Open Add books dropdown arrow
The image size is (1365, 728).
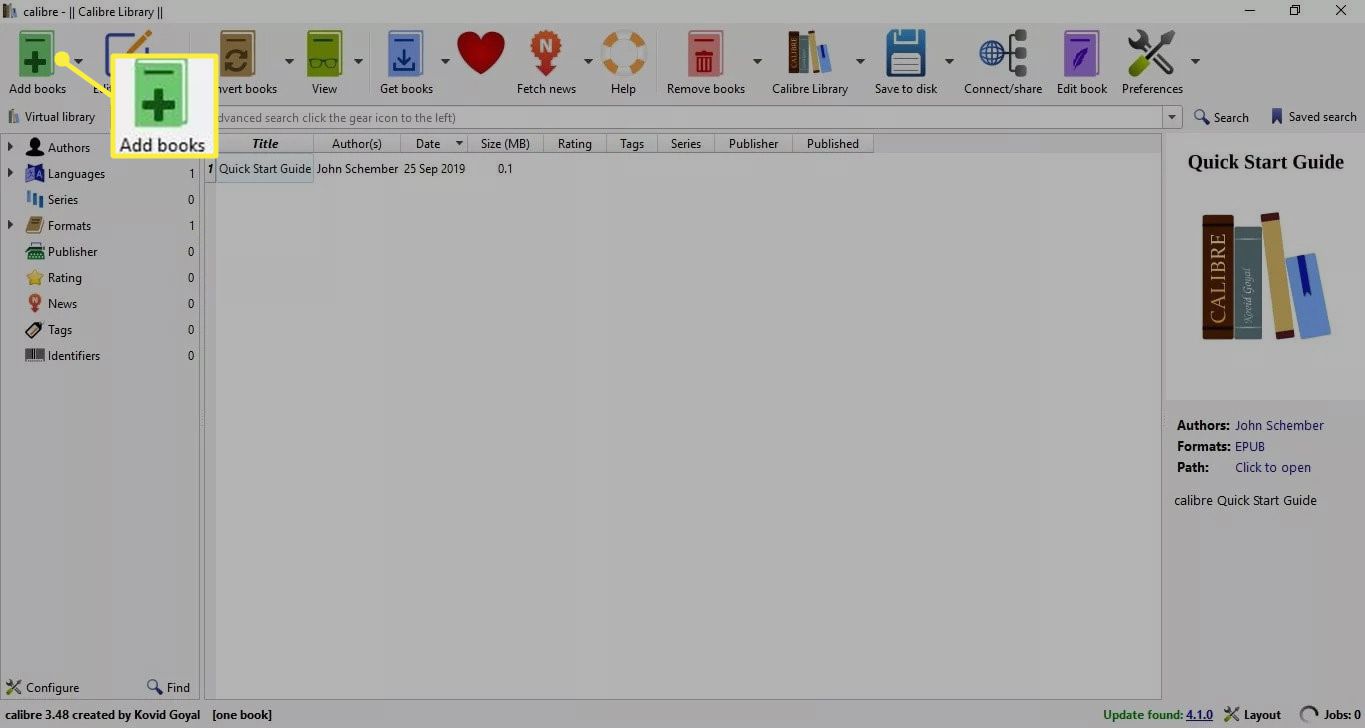click(78, 61)
